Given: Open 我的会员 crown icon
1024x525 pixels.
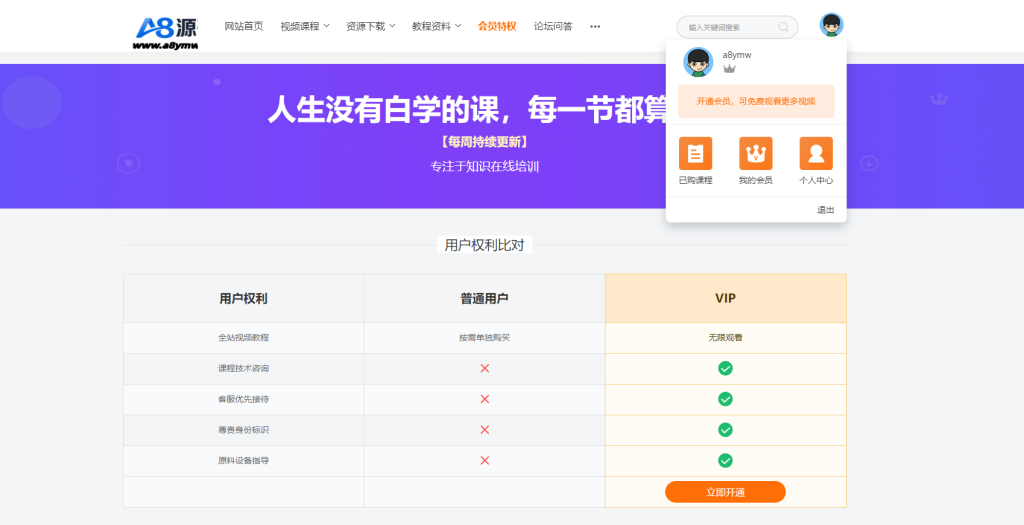Looking at the screenshot, I should 756,153.
